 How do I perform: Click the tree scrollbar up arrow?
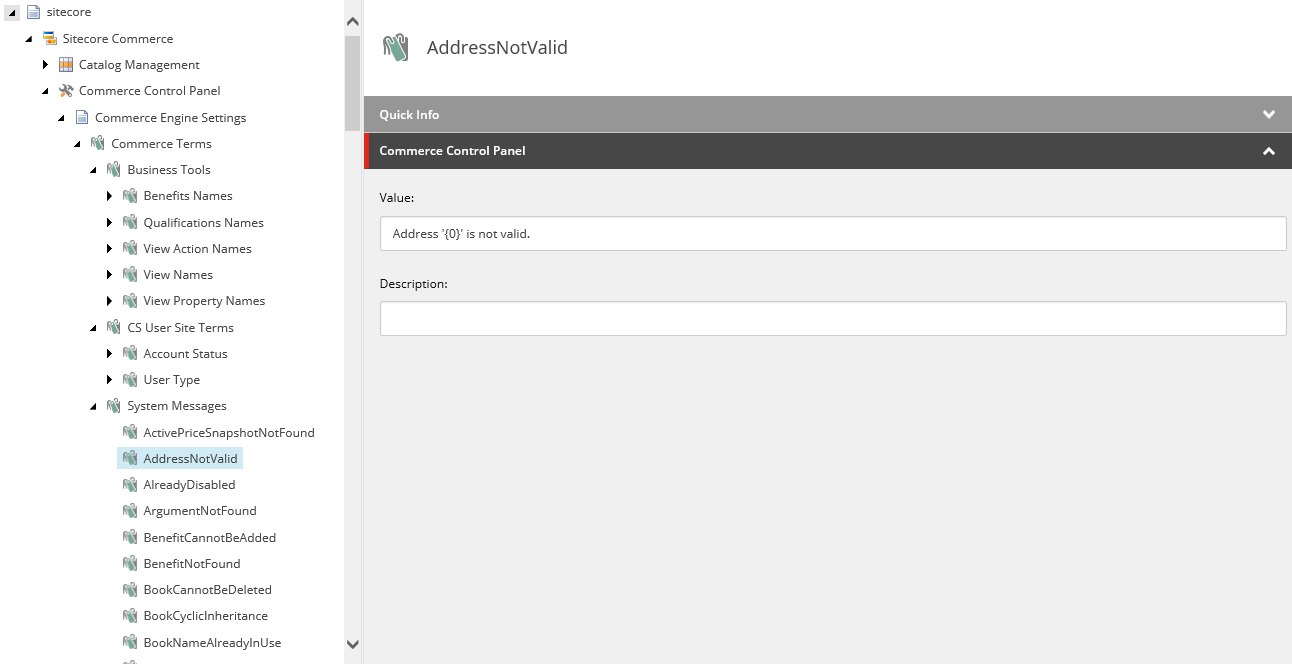point(352,21)
